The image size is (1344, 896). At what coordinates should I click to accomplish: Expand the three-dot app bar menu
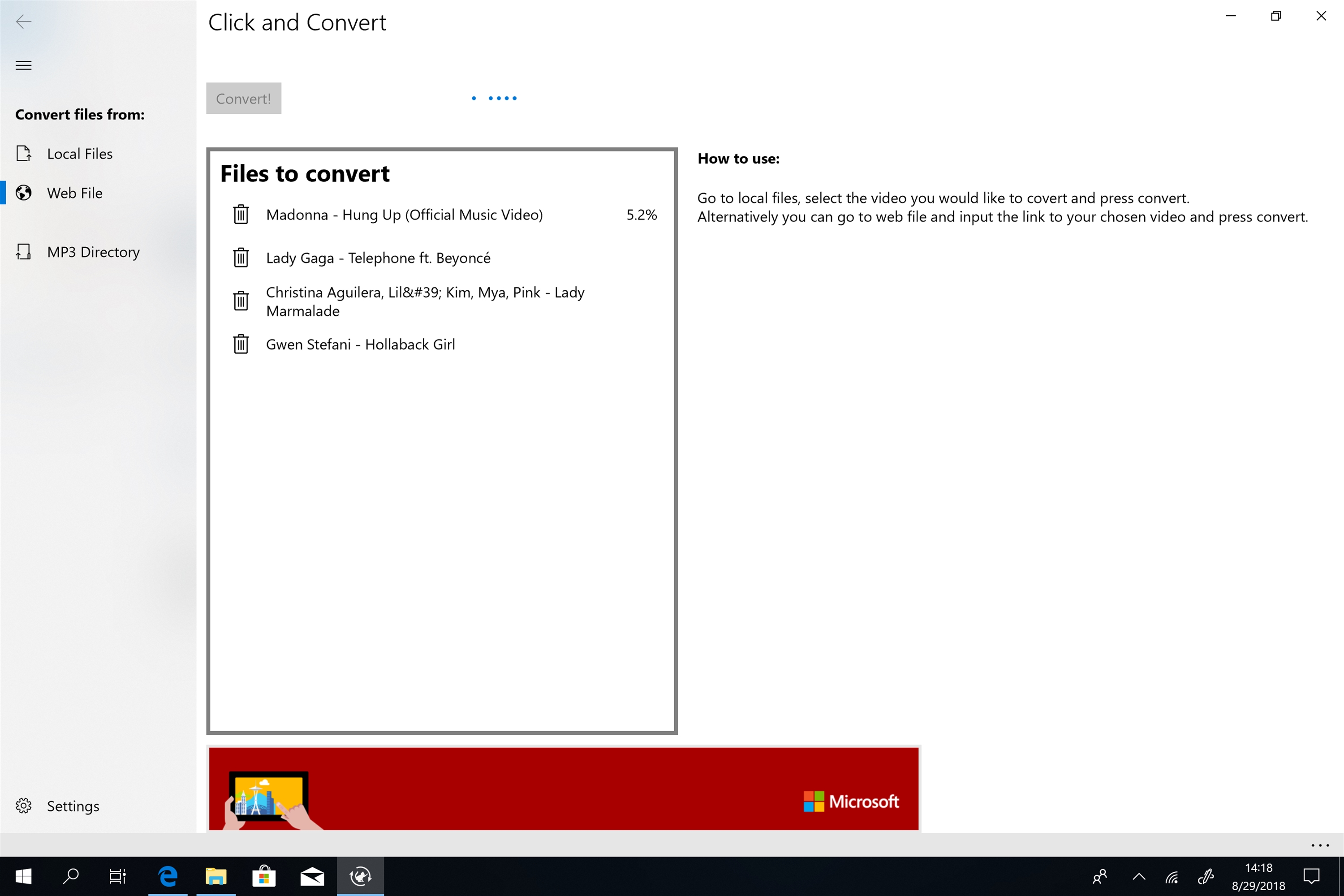(x=1319, y=845)
